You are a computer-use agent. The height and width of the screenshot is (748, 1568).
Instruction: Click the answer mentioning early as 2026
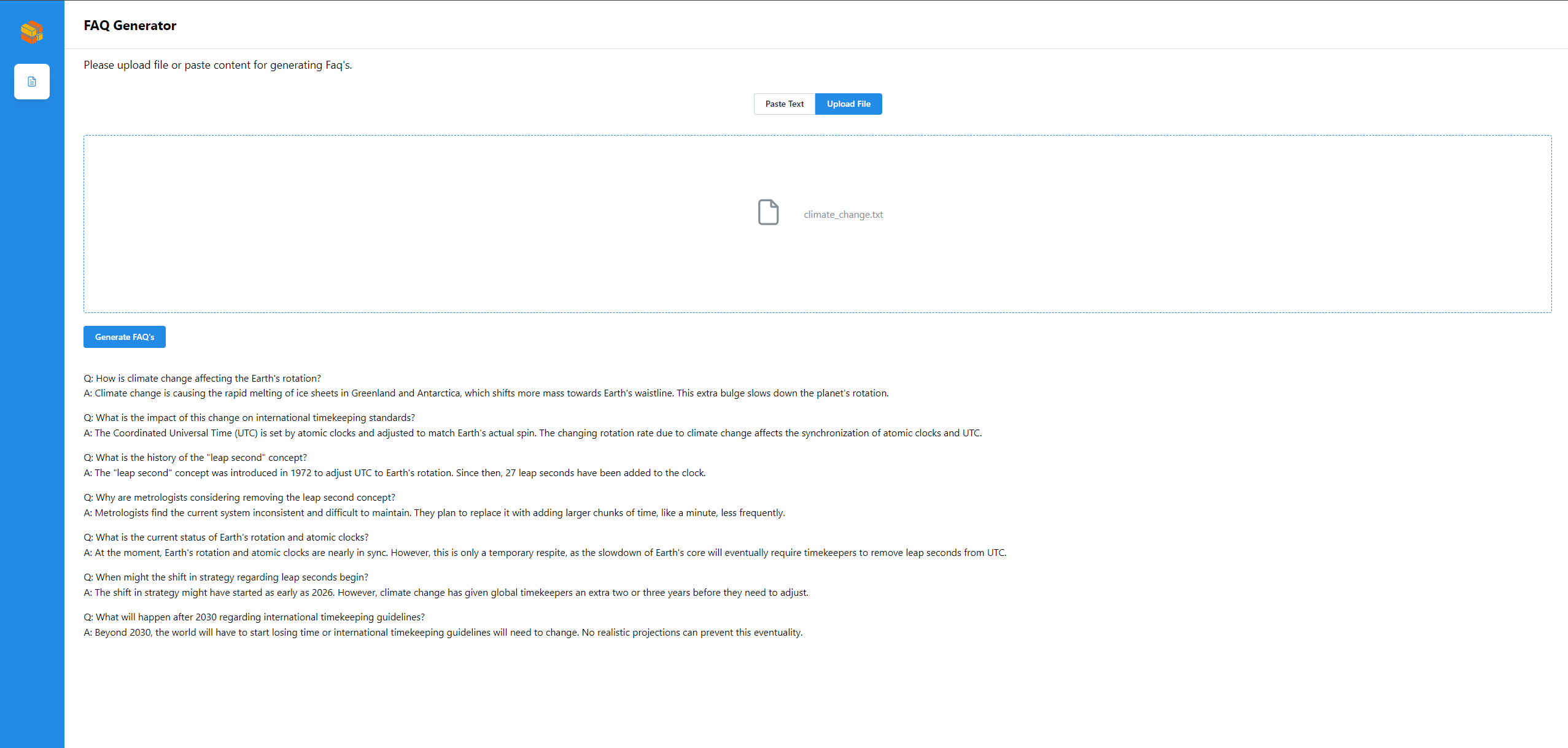coord(446,593)
